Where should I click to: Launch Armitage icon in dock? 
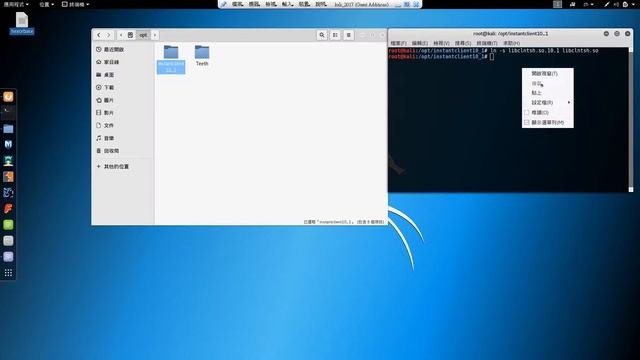coord(8,161)
